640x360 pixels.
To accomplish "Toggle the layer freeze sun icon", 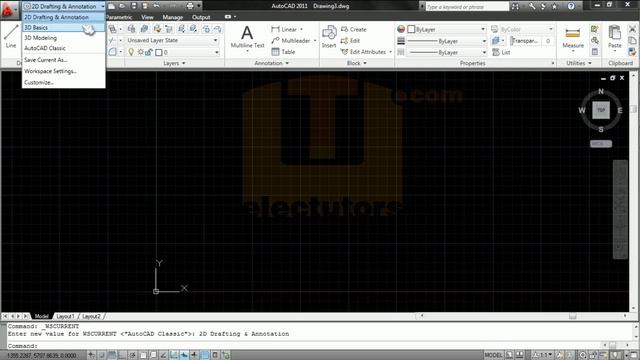I will pos(140,52).
